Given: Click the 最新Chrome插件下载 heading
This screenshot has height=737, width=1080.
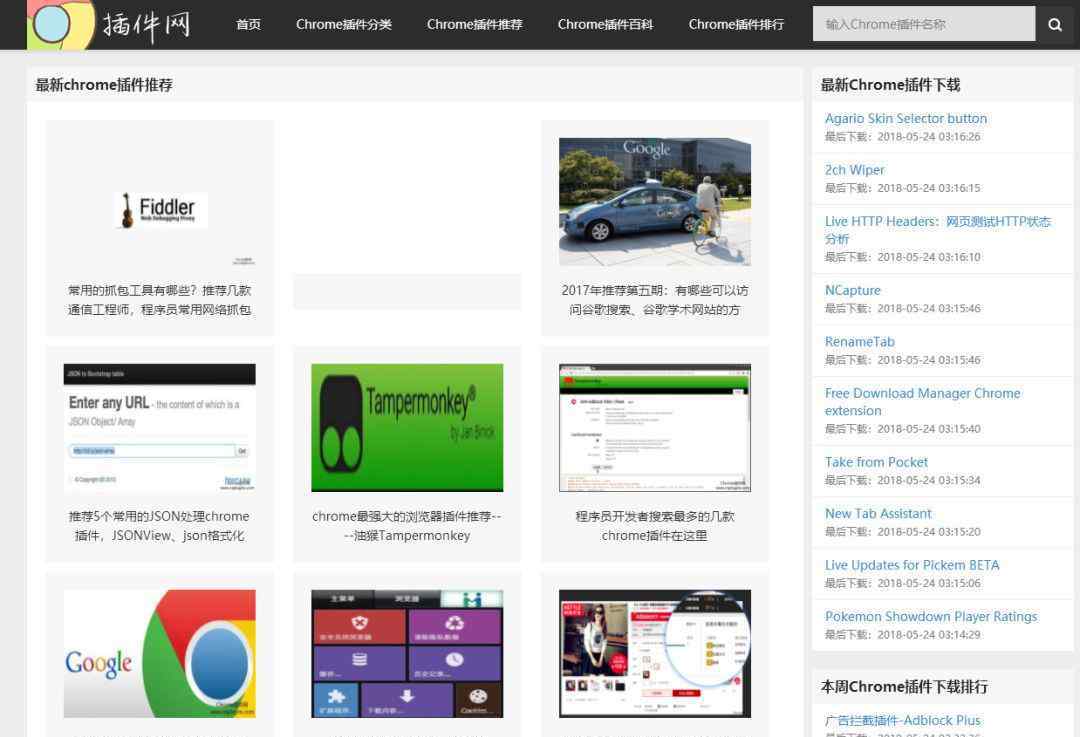Looking at the screenshot, I should pos(891,85).
